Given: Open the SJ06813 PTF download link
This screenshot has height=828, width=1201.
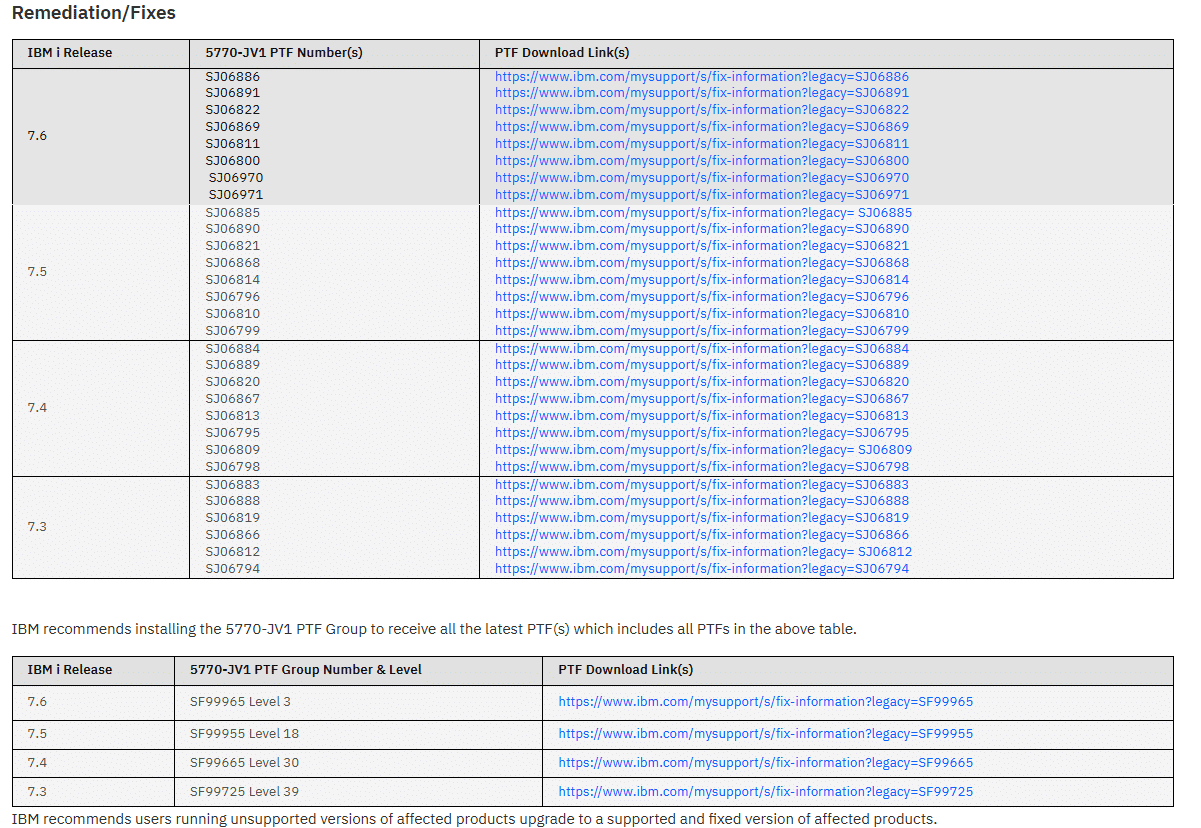Looking at the screenshot, I should [x=701, y=416].
